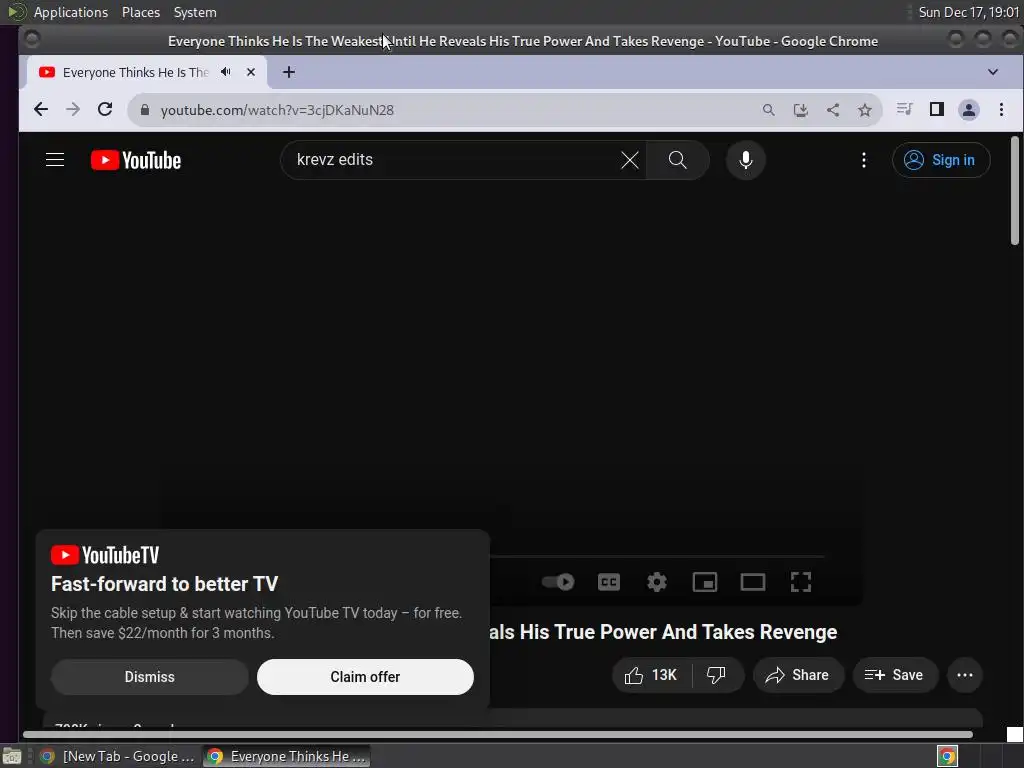Show desktop icon in bottom panel
1024x768 pixels.
click(12, 756)
